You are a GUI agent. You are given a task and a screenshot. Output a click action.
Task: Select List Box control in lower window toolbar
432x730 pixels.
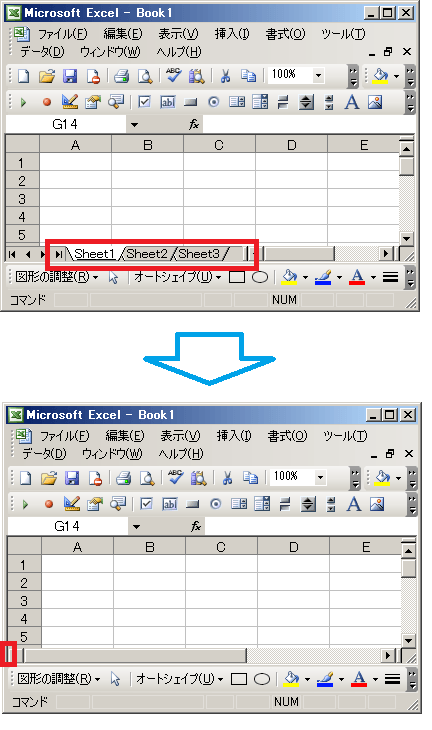(239, 503)
